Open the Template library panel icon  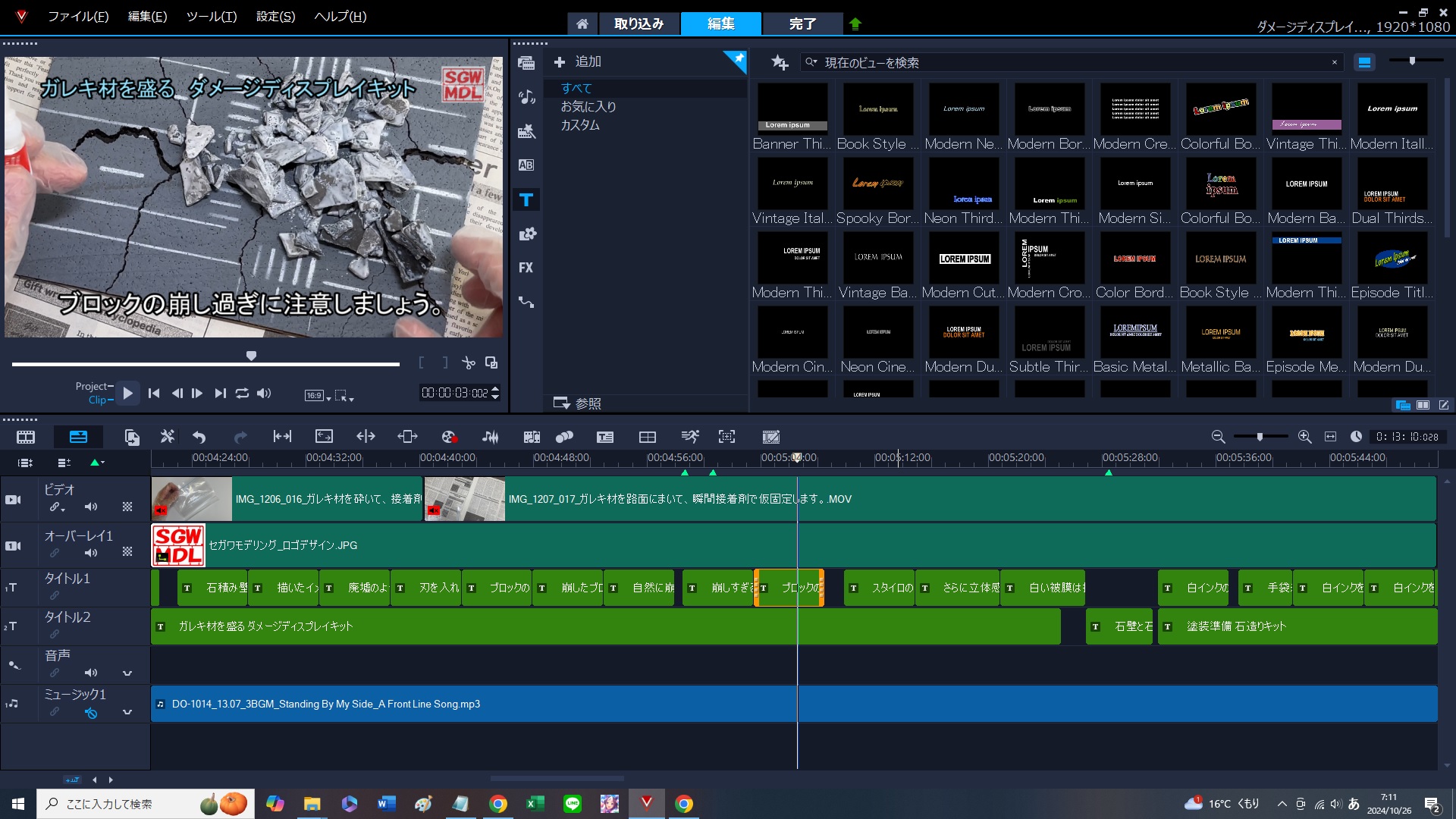click(x=526, y=131)
